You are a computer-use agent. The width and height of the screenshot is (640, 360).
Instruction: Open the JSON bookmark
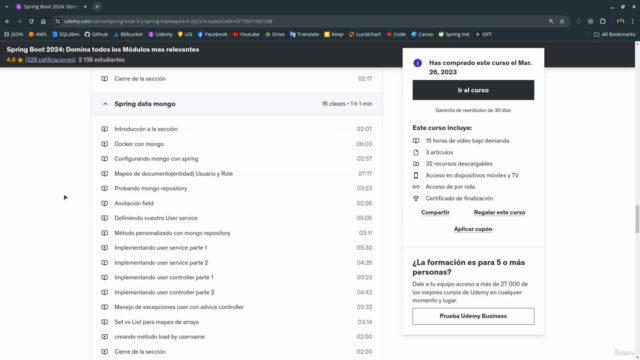tap(13, 34)
